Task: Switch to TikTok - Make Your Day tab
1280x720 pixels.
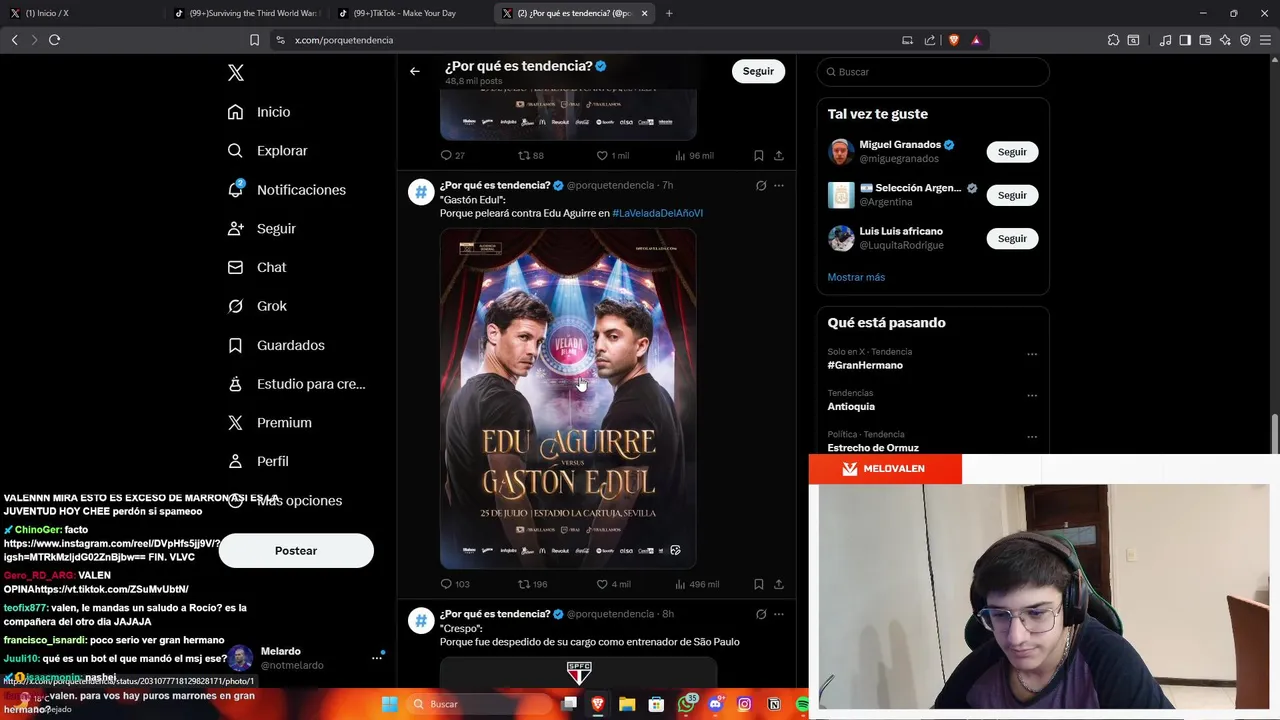Action: coord(412,13)
